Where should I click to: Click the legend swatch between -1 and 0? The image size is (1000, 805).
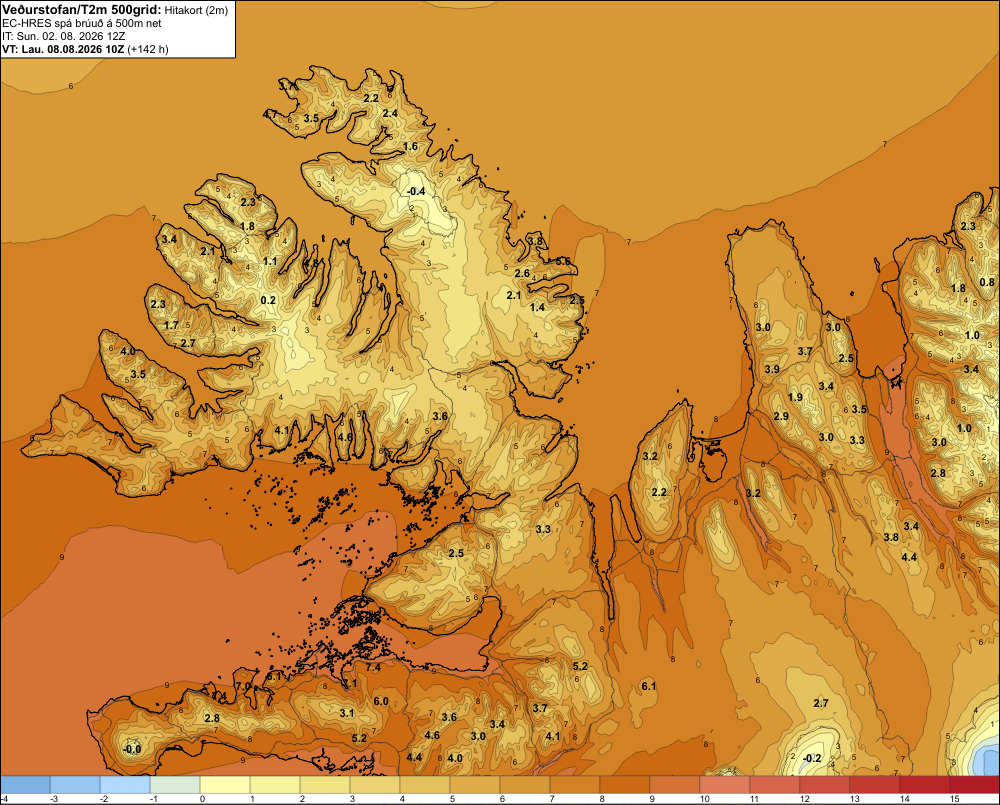click(x=175, y=785)
